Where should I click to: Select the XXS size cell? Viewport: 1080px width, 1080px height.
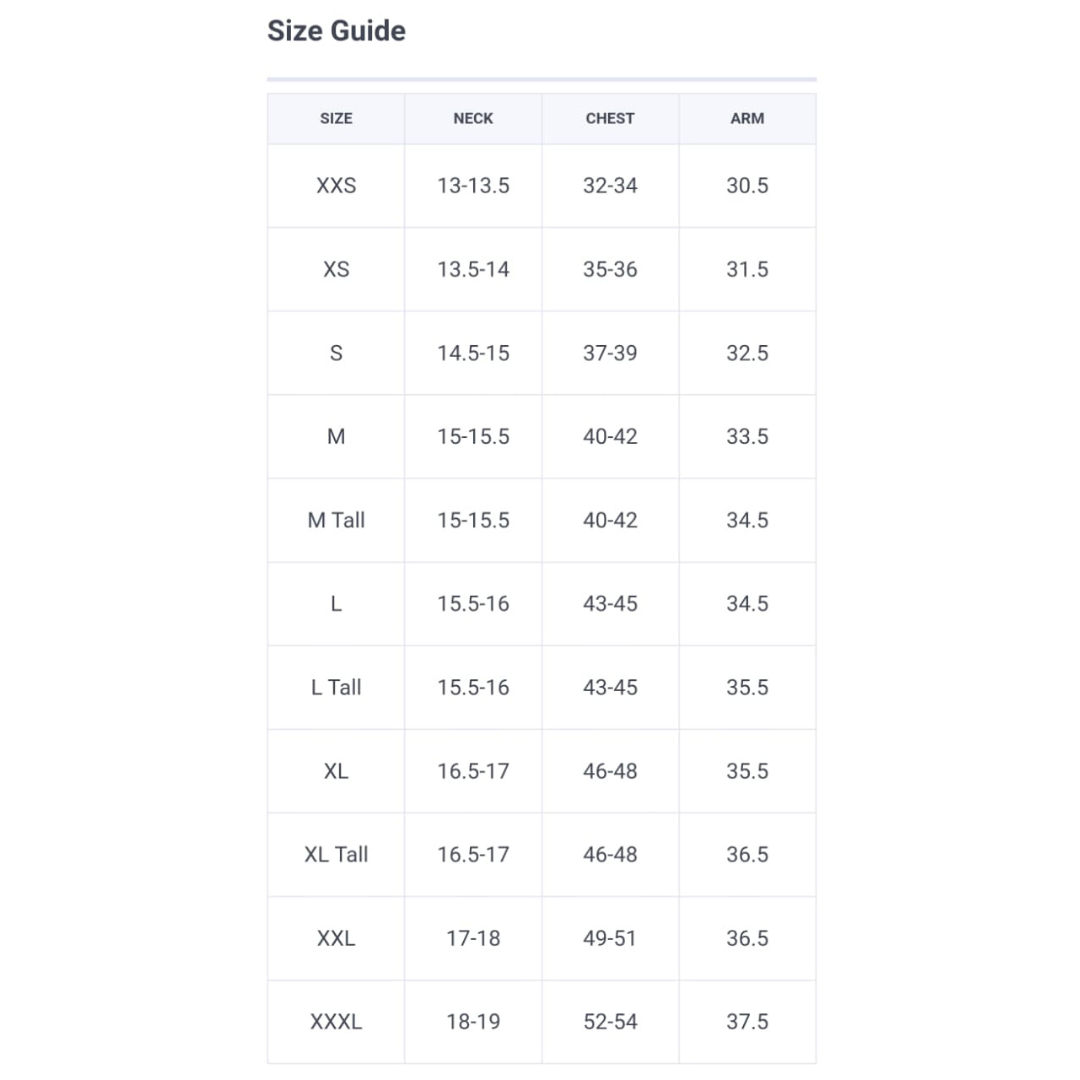coord(336,186)
